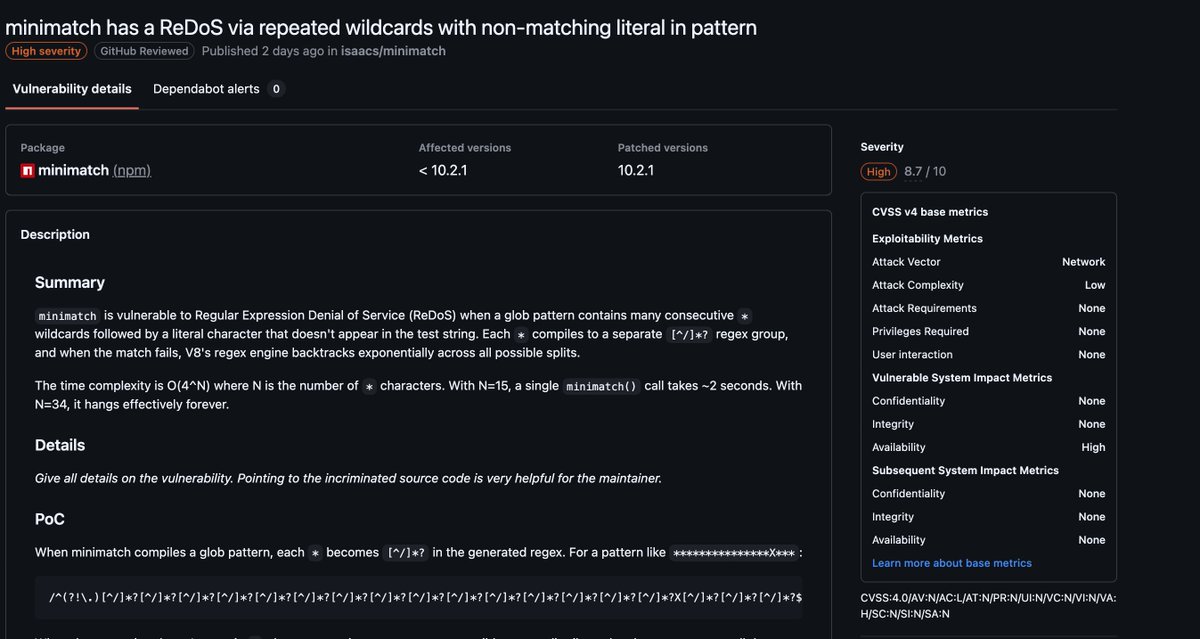Click the Summary heading
This screenshot has width=1200, height=639.
70,282
